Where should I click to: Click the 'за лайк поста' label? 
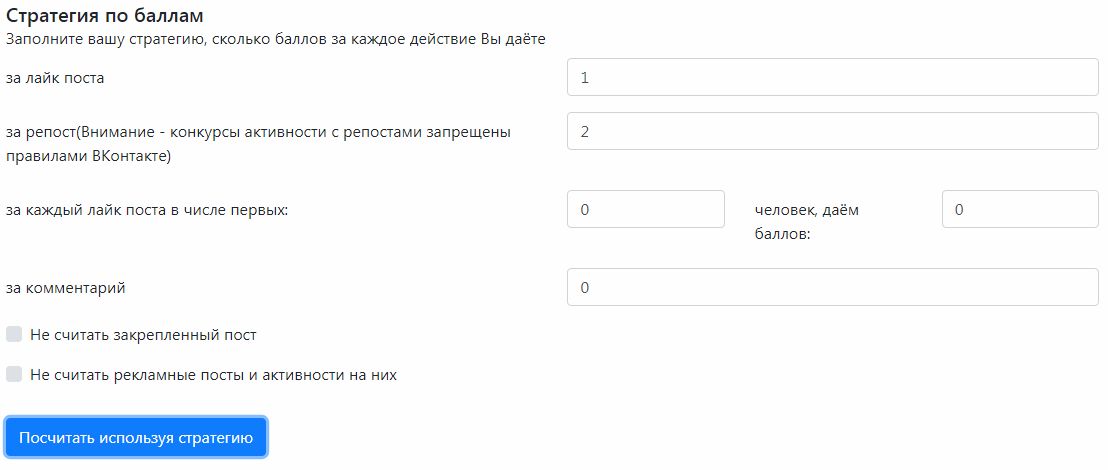pos(55,78)
